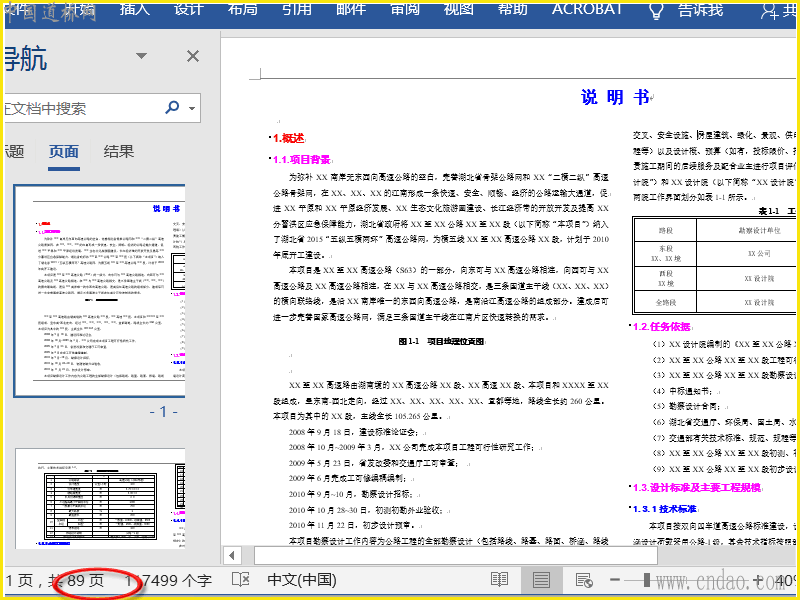Click the horizontal scrollbar left arrow
800x600 pixels.
click(x=232, y=555)
